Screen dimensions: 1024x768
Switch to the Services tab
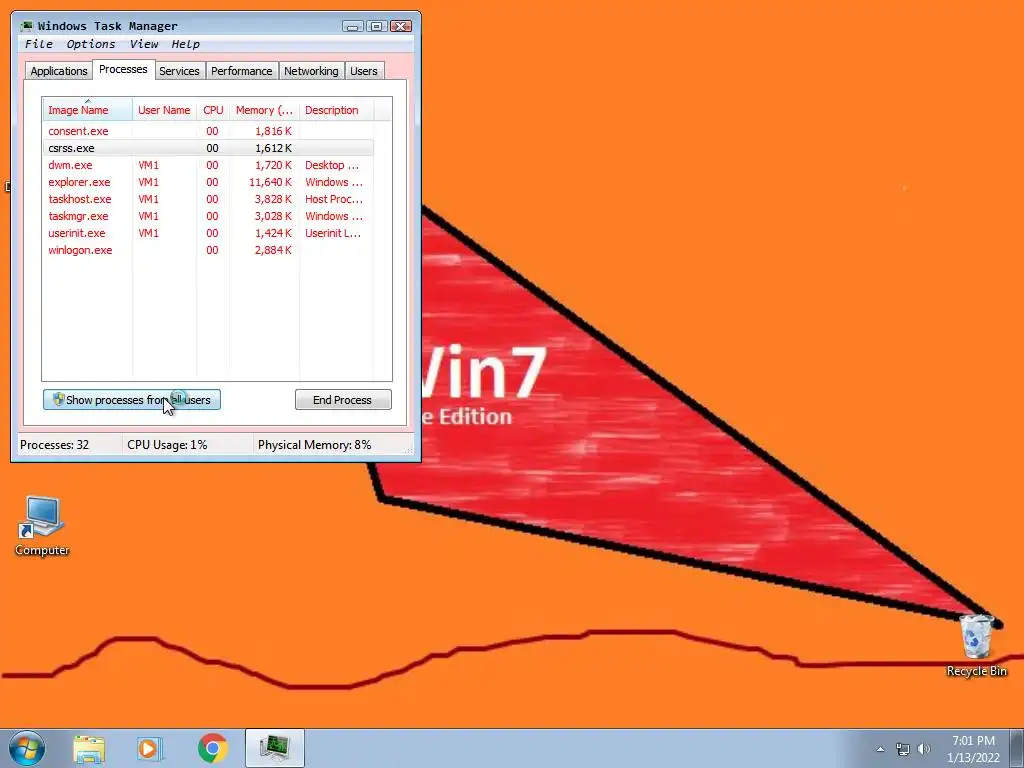[x=179, y=71]
